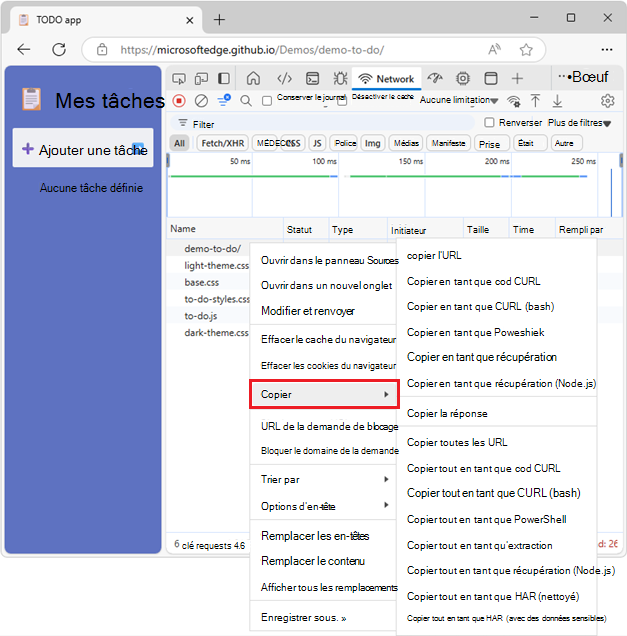
Task: Choose Ouvrir dans un nouvel onglet
Action: 324,286
